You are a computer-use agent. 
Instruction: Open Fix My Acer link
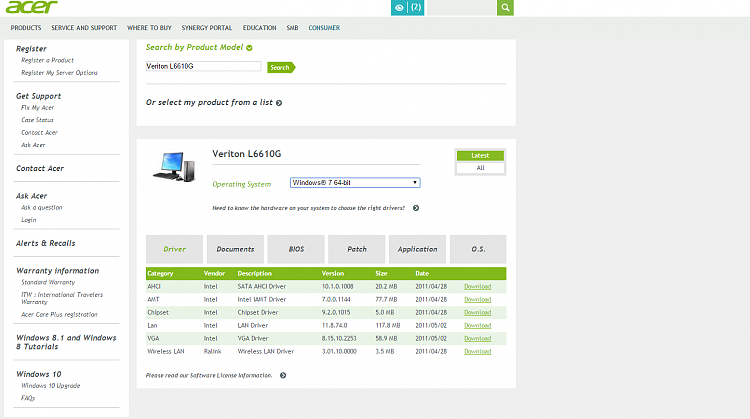(37, 108)
